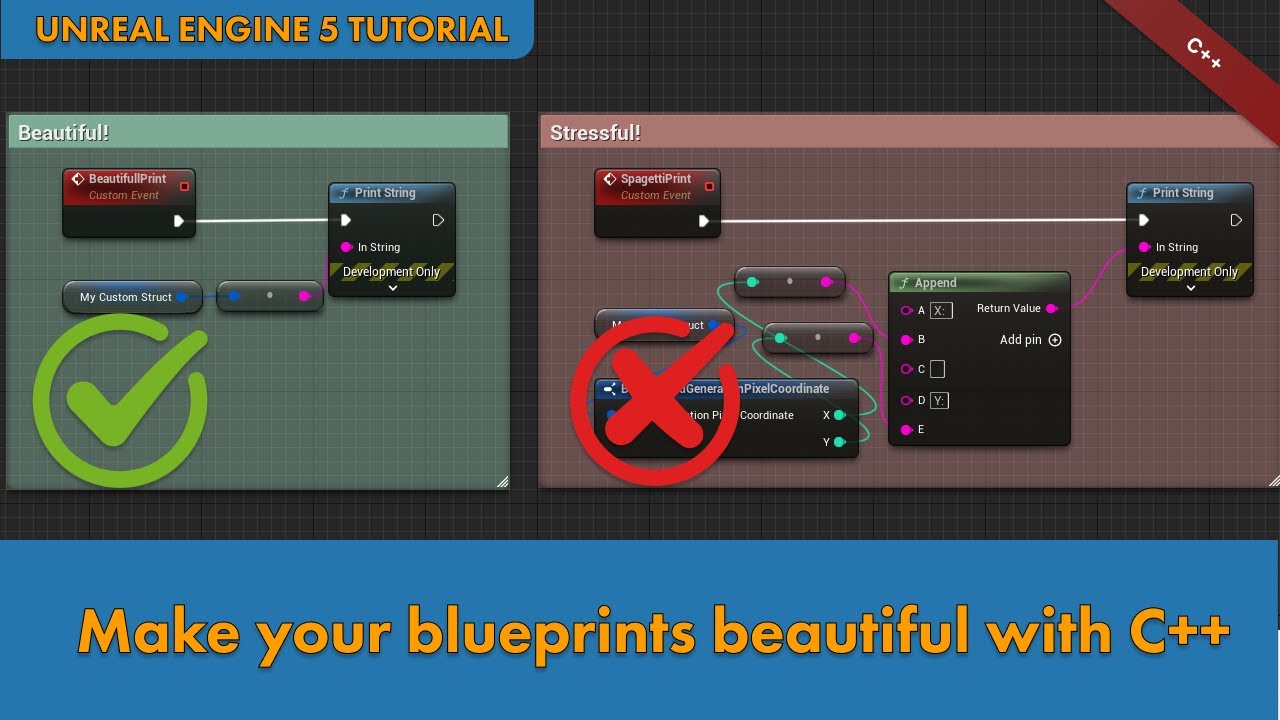This screenshot has height=720, width=1280.
Task: Click exec output pin of Stressful Print String
Action: click(1236, 220)
